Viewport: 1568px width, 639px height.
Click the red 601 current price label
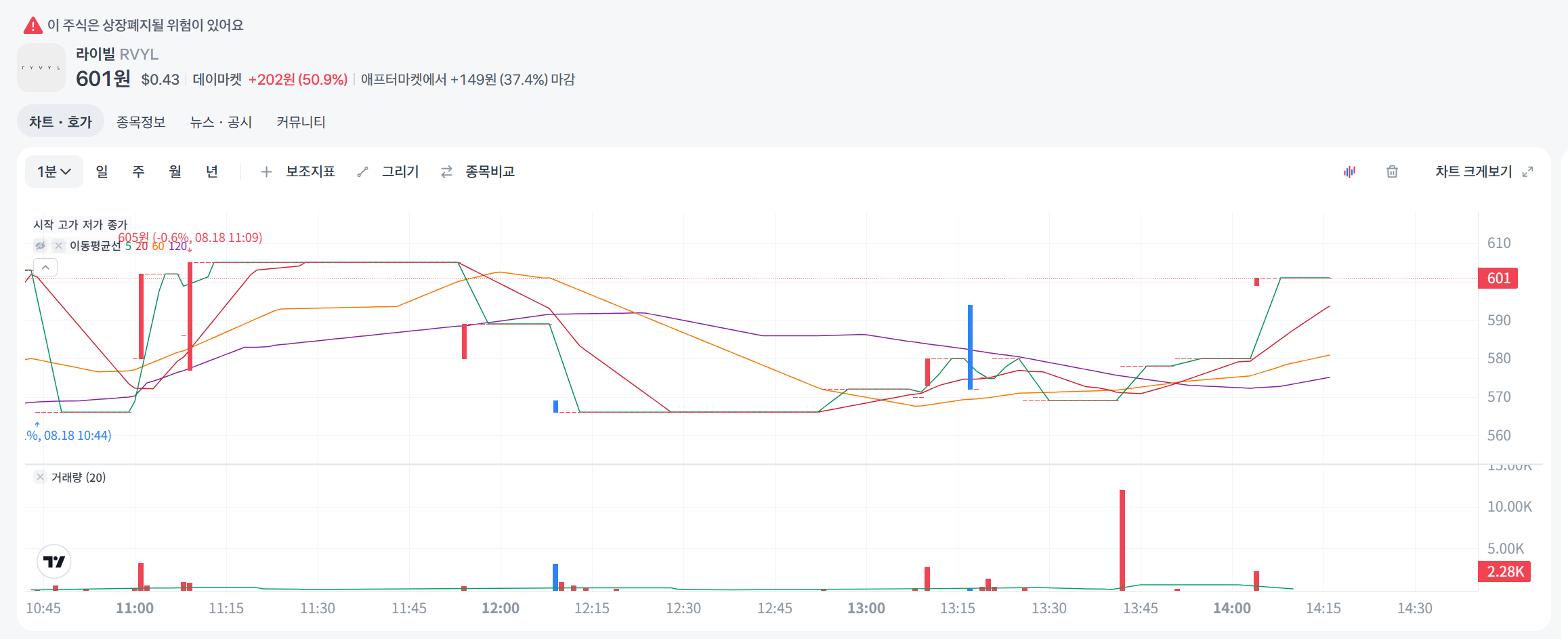pyautogui.click(x=1498, y=278)
